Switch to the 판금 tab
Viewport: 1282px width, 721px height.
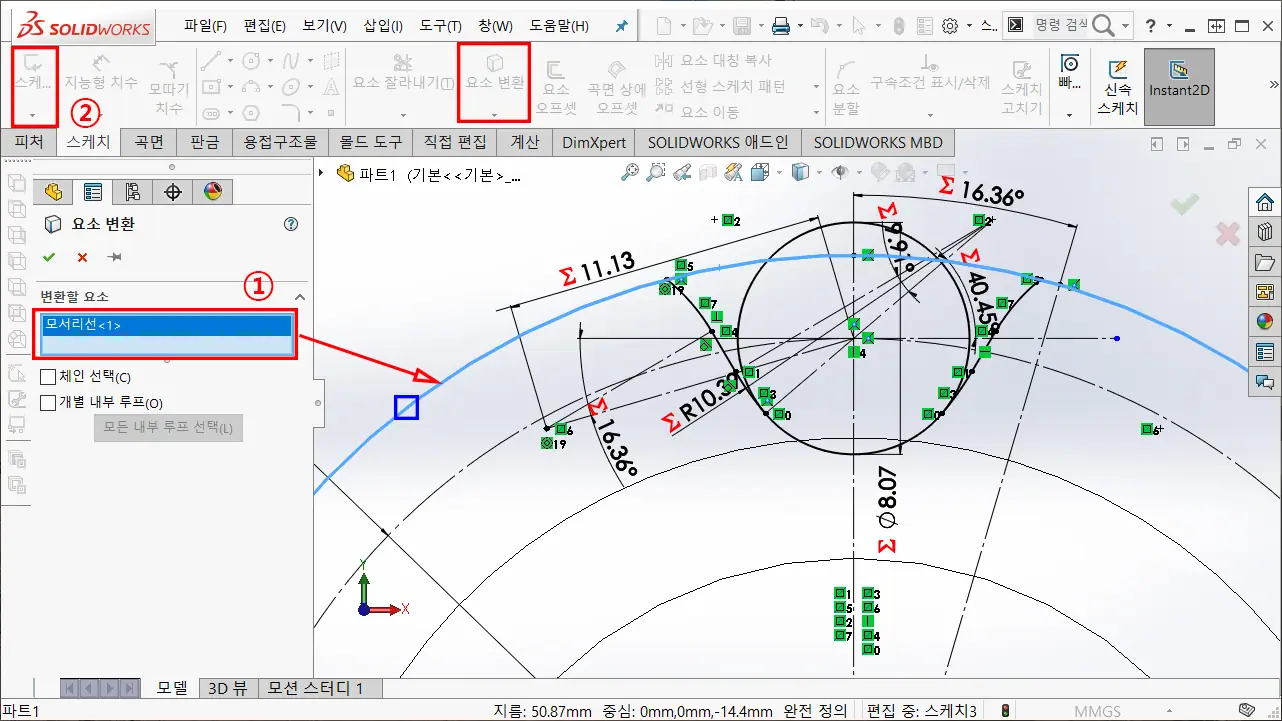(x=204, y=142)
